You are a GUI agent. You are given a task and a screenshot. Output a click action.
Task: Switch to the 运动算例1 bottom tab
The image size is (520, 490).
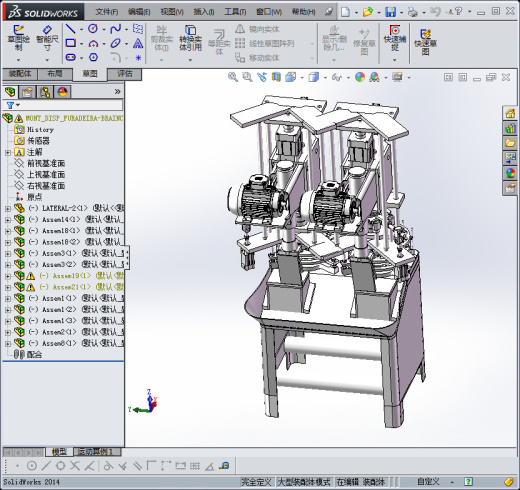[x=95, y=452]
